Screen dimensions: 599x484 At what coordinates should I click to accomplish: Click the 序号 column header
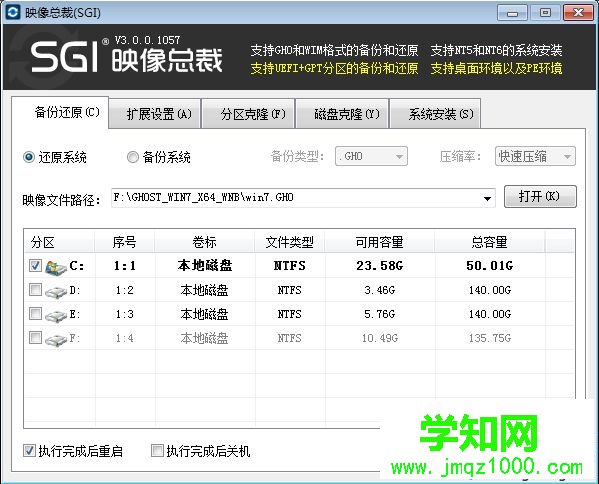pyautogui.click(x=125, y=242)
